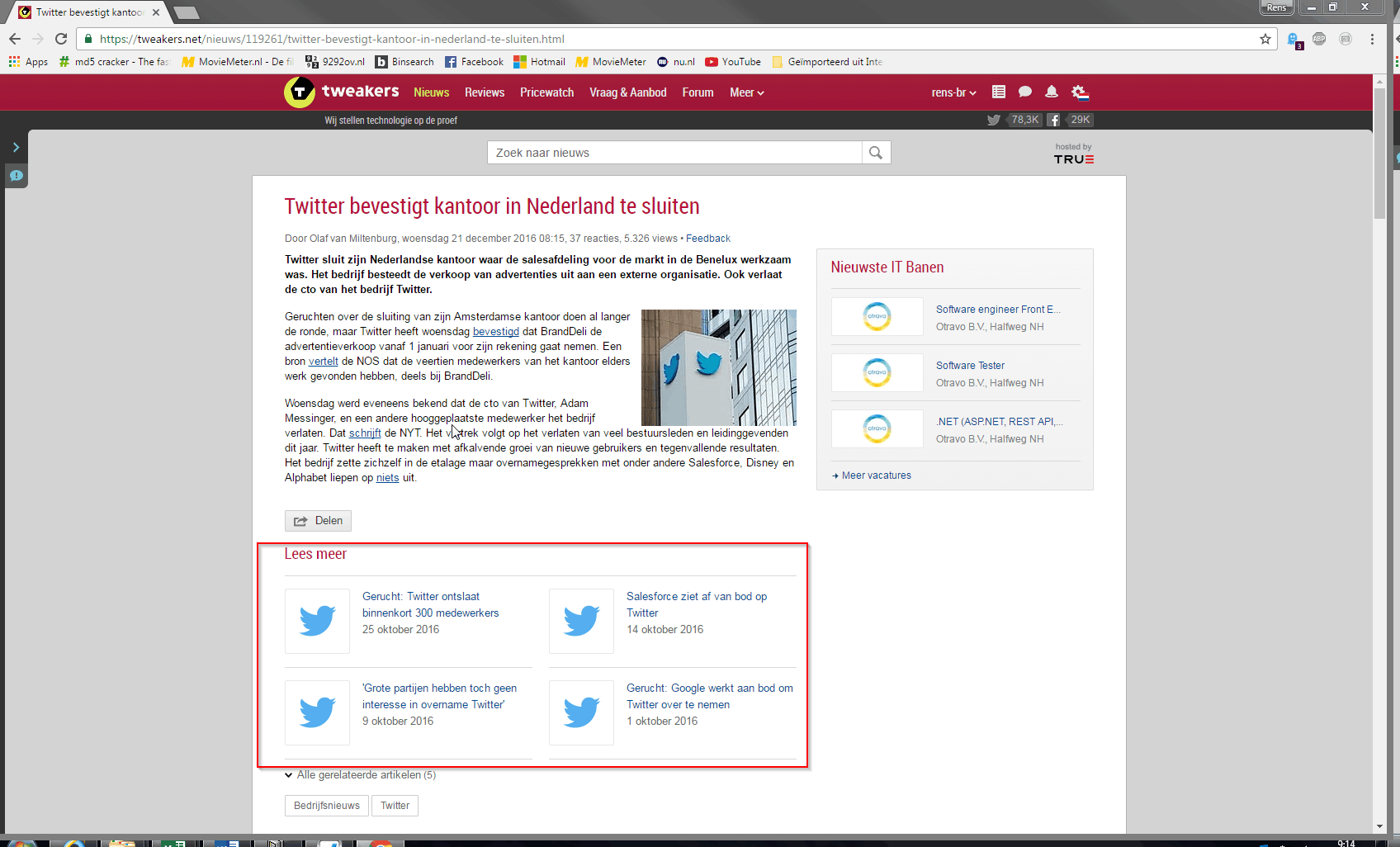Click thumbnail beside the 14 oktober 2016 article

[581, 621]
